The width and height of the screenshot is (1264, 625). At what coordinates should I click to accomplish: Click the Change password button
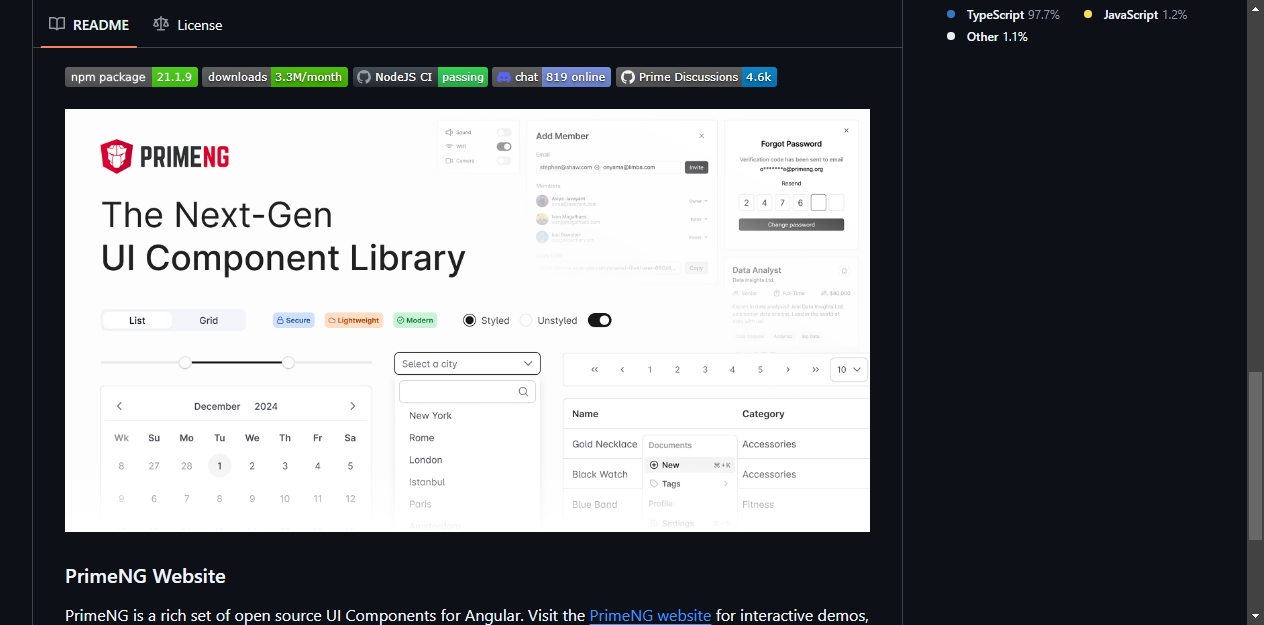[791, 225]
